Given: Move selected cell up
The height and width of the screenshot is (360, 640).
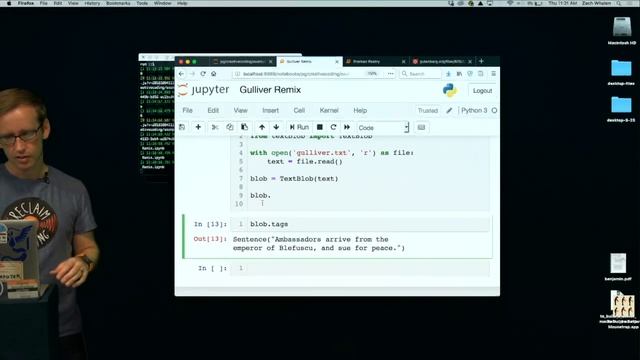Looking at the screenshot, I should click(x=262, y=127).
